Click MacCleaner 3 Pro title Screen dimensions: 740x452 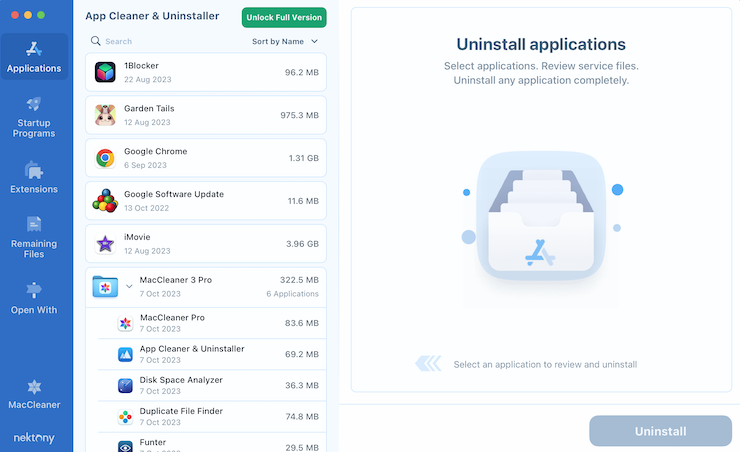(x=176, y=280)
